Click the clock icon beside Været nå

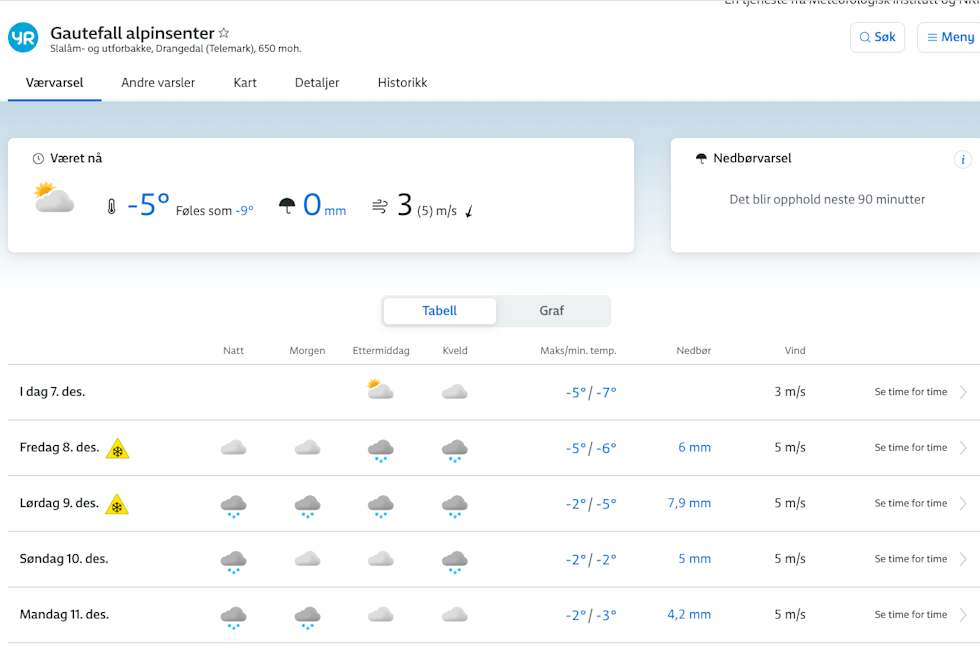coord(38,159)
